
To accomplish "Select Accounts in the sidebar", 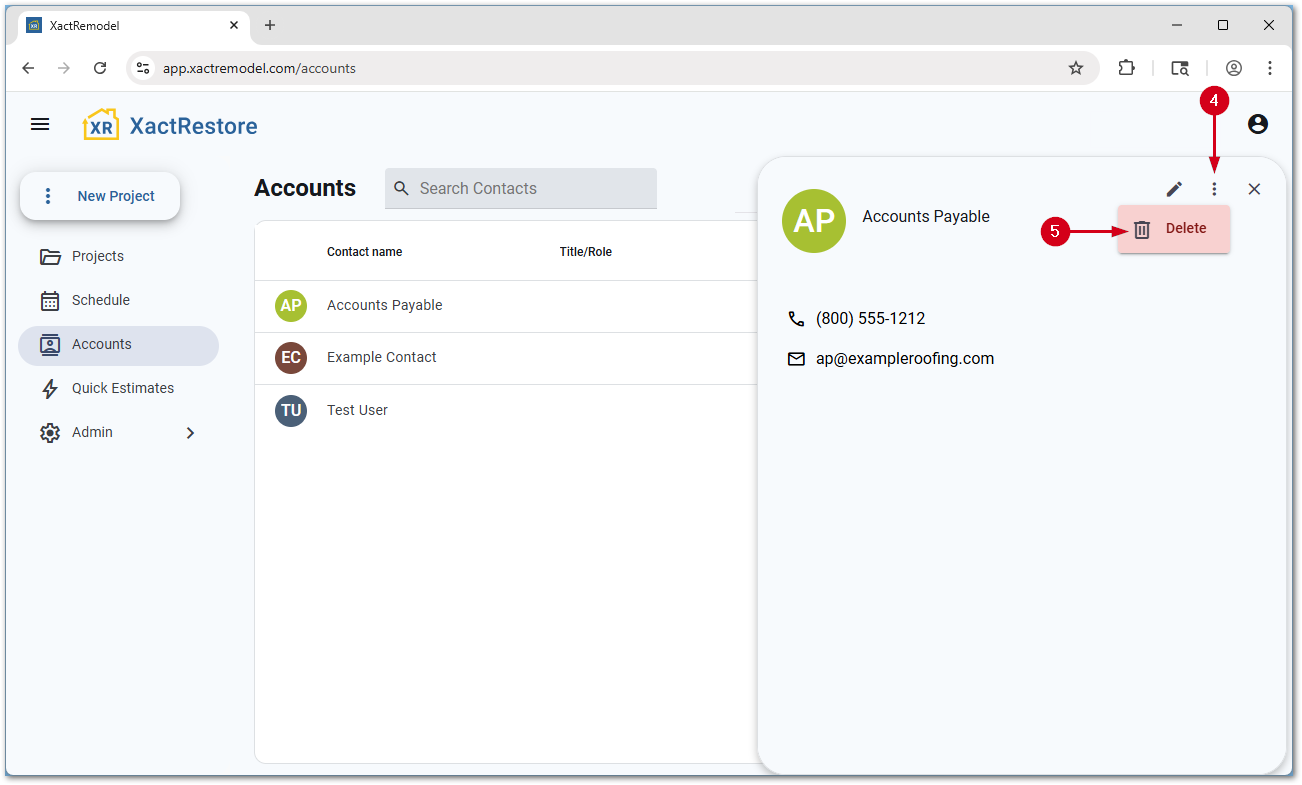I will (x=118, y=344).
